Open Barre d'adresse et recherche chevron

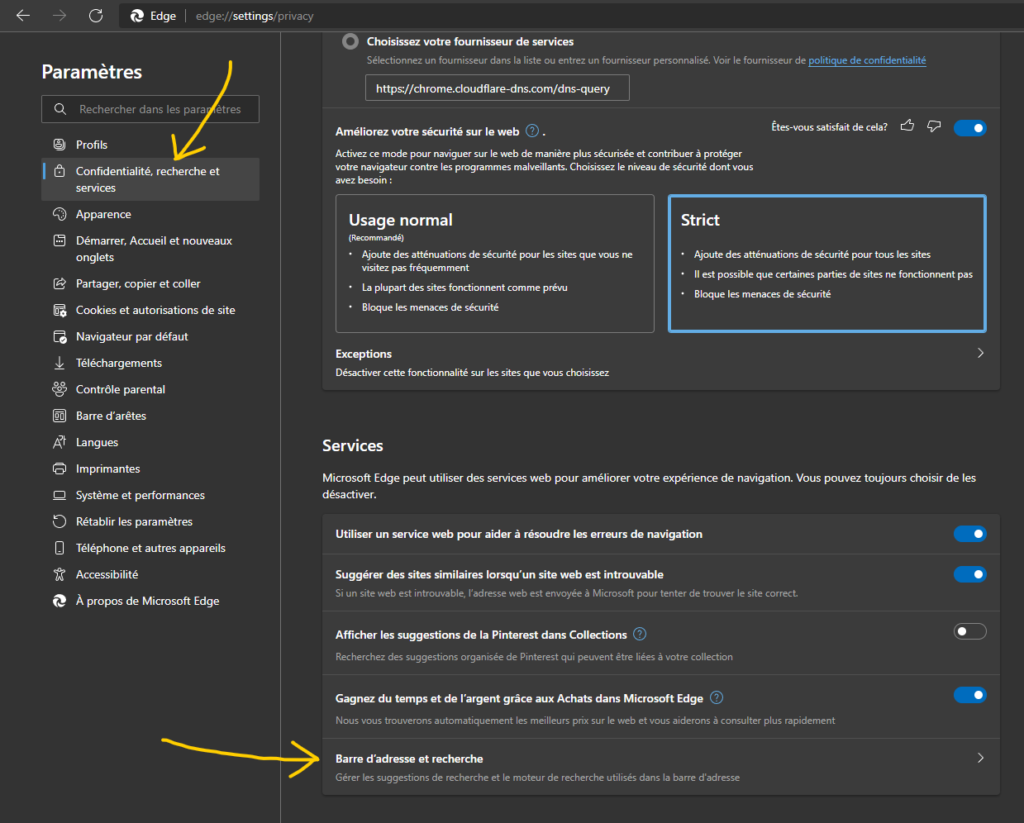tap(980, 758)
